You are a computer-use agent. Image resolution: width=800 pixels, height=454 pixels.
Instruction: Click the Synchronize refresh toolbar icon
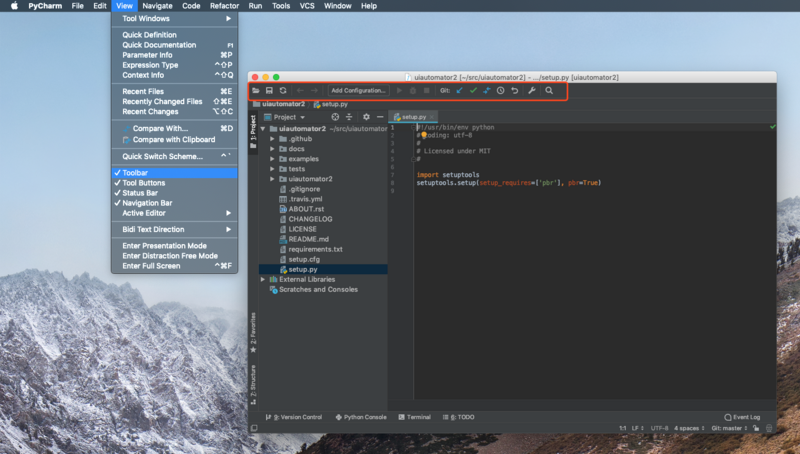click(x=283, y=90)
